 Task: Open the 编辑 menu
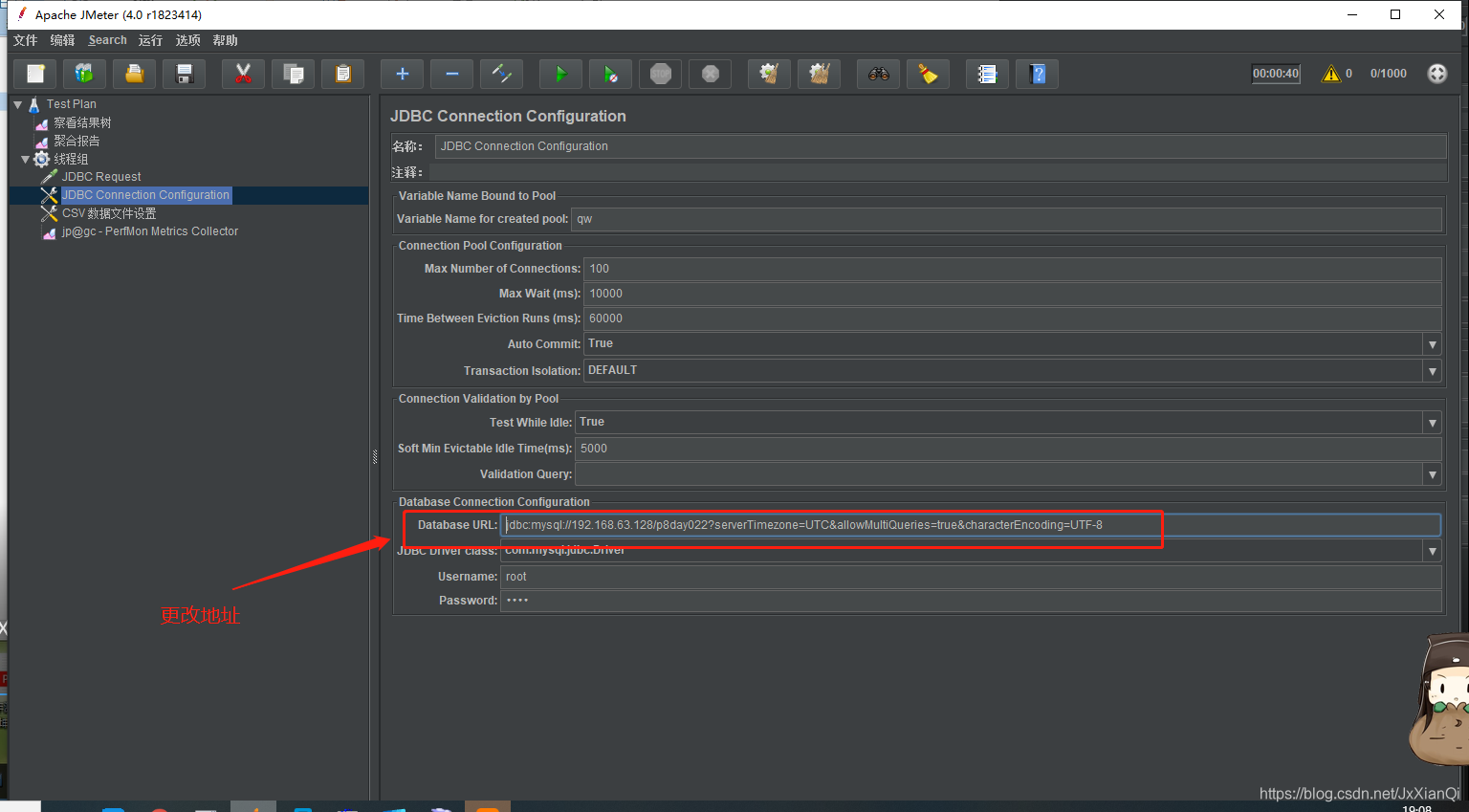(x=62, y=40)
